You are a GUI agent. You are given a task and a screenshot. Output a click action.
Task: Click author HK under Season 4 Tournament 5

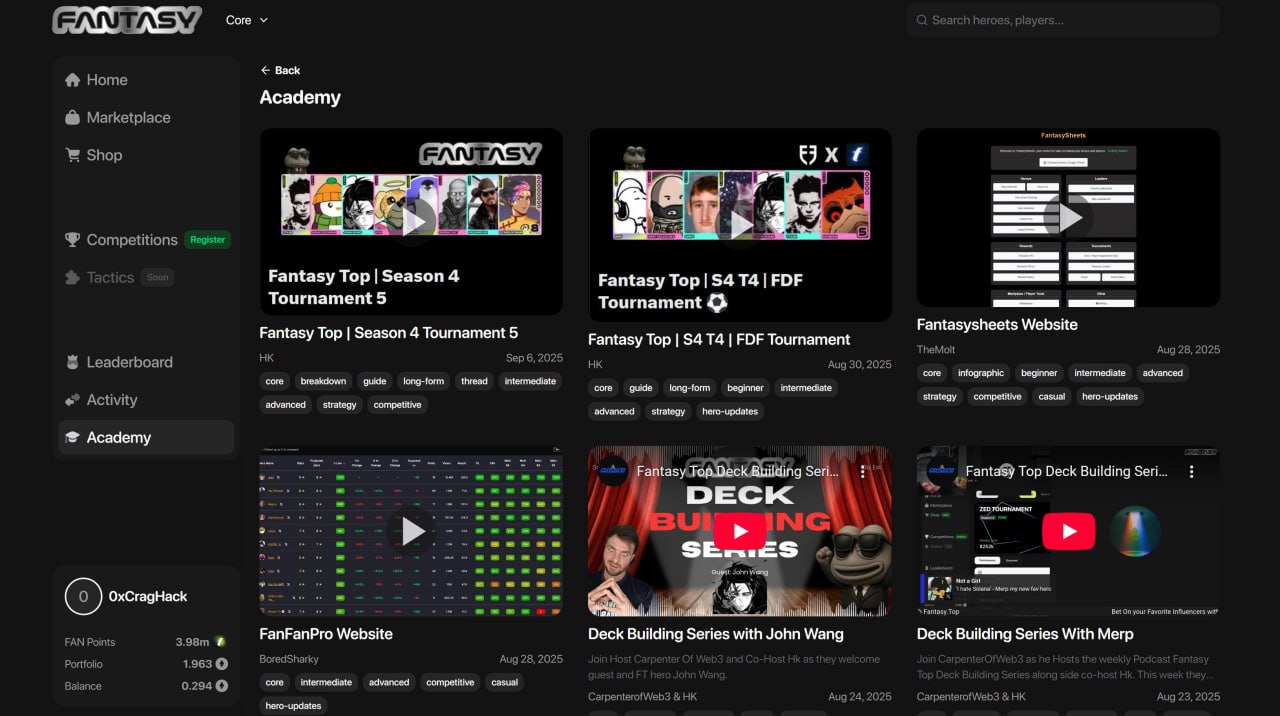point(266,358)
